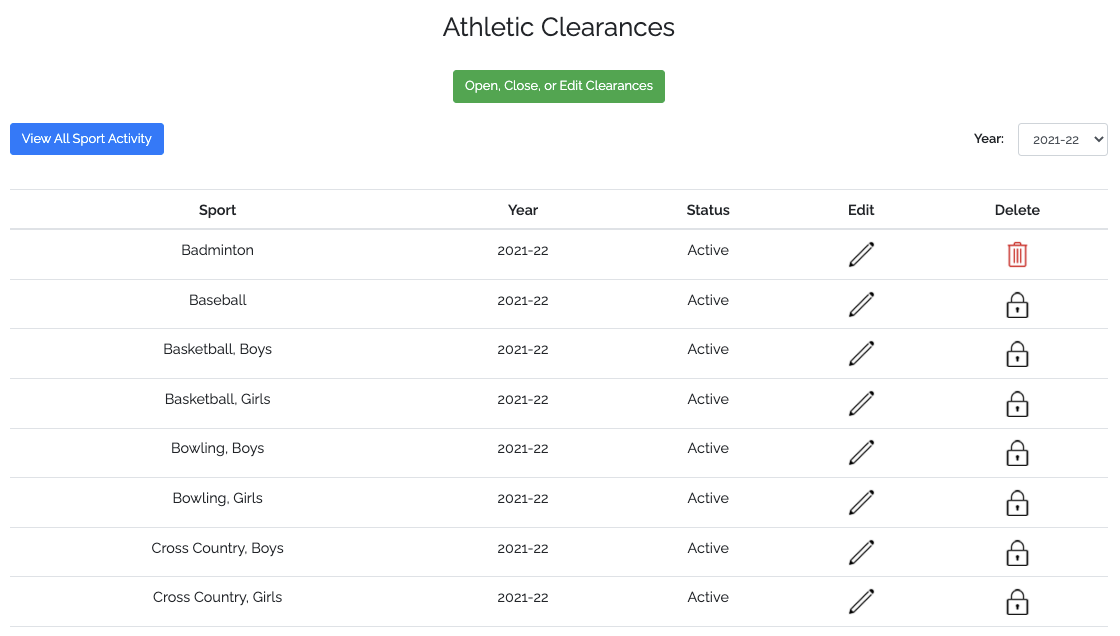Click the lock icon for Basketball, Boys
Viewport: 1120px width, 636px height.
click(x=1017, y=354)
